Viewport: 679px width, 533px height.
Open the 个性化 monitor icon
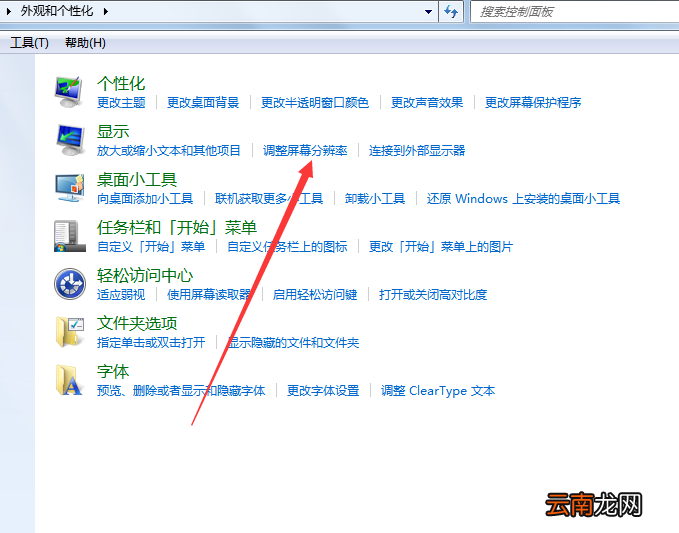(69, 92)
